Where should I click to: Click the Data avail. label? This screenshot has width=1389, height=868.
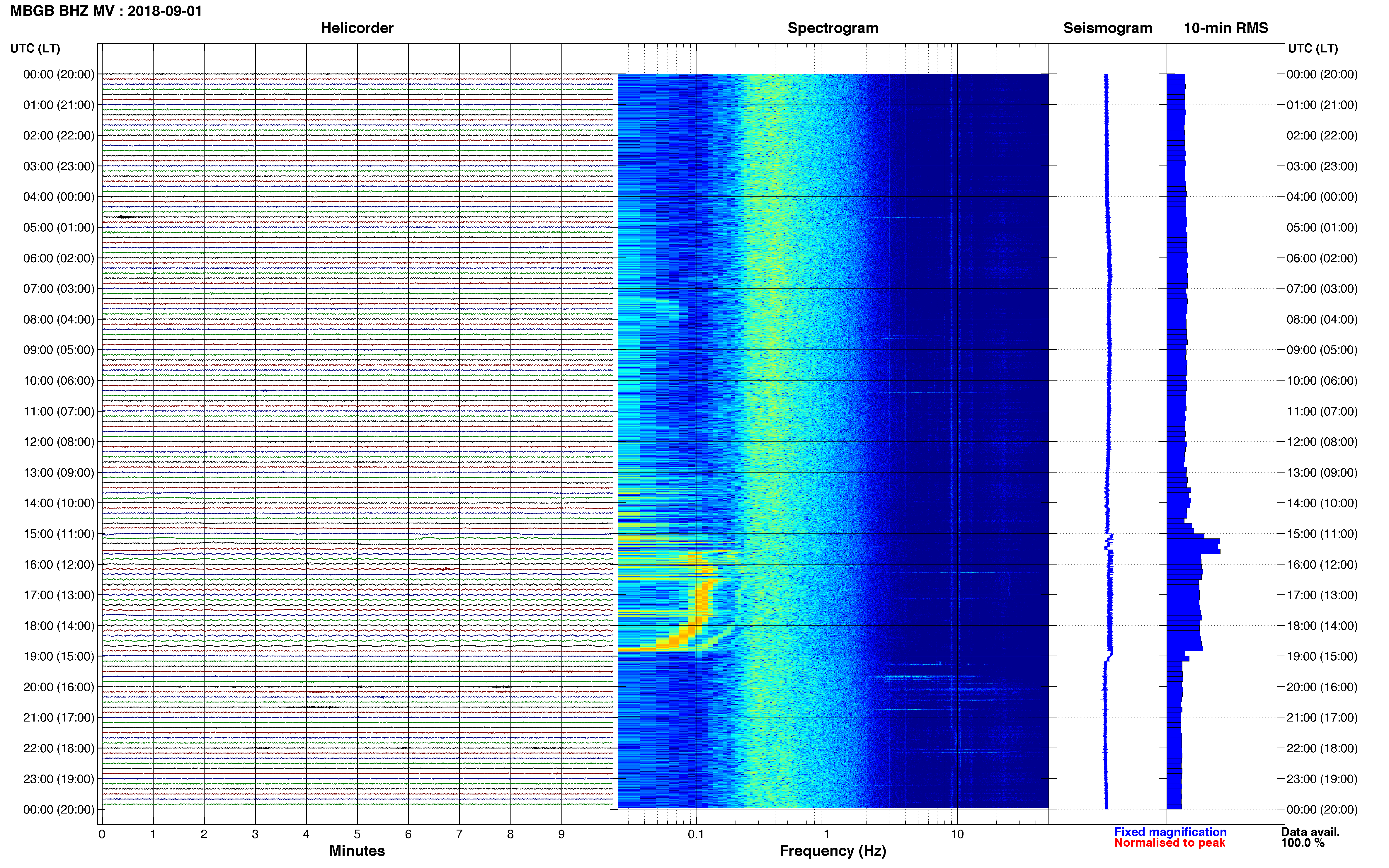click(1310, 832)
